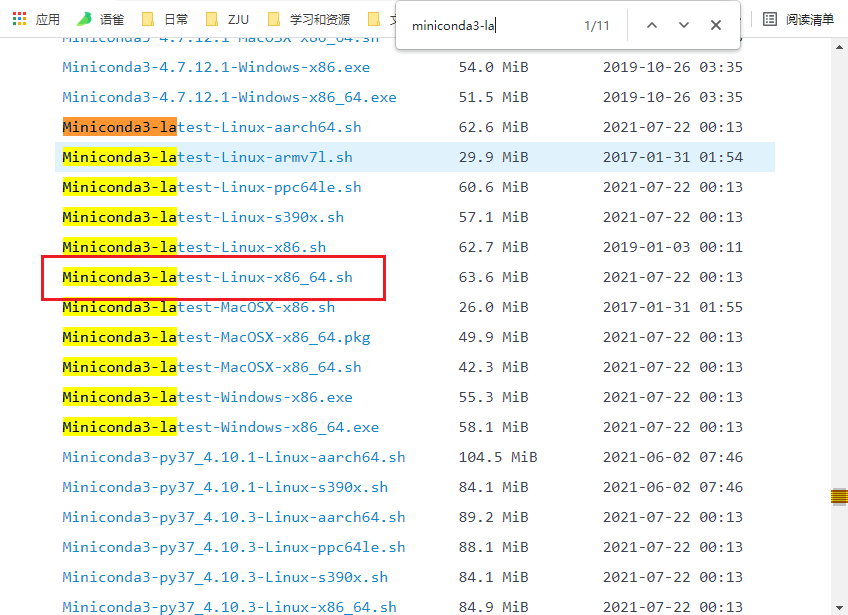
Task: Download Miniconda3-latest-Linux-x86_64.sh
Action: click(x=207, y=277)
